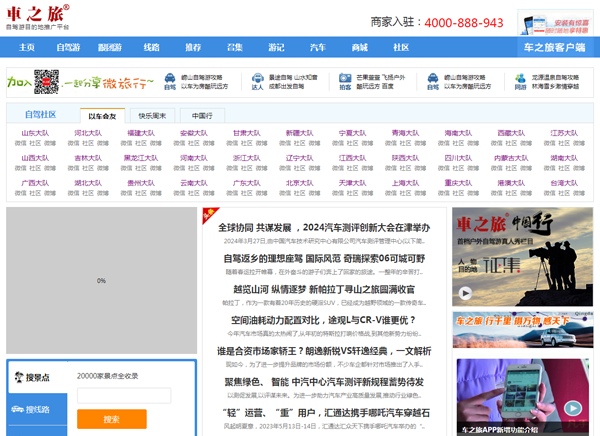The image size is (600, 436).
Task: Open 游记 in the navigation bar
Action: [x=276, y=47]
